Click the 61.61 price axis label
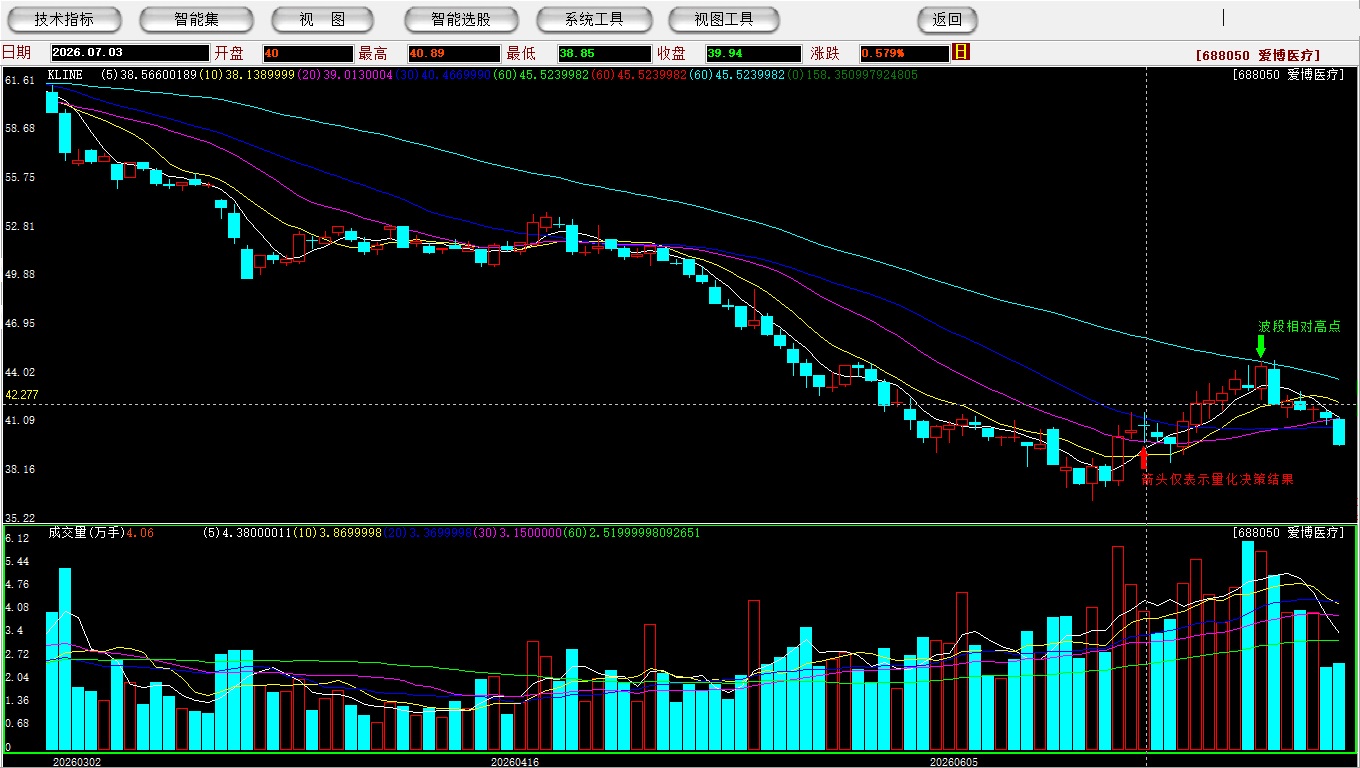The width and height of the screenshot is (1360, 768). pos(20,80)
